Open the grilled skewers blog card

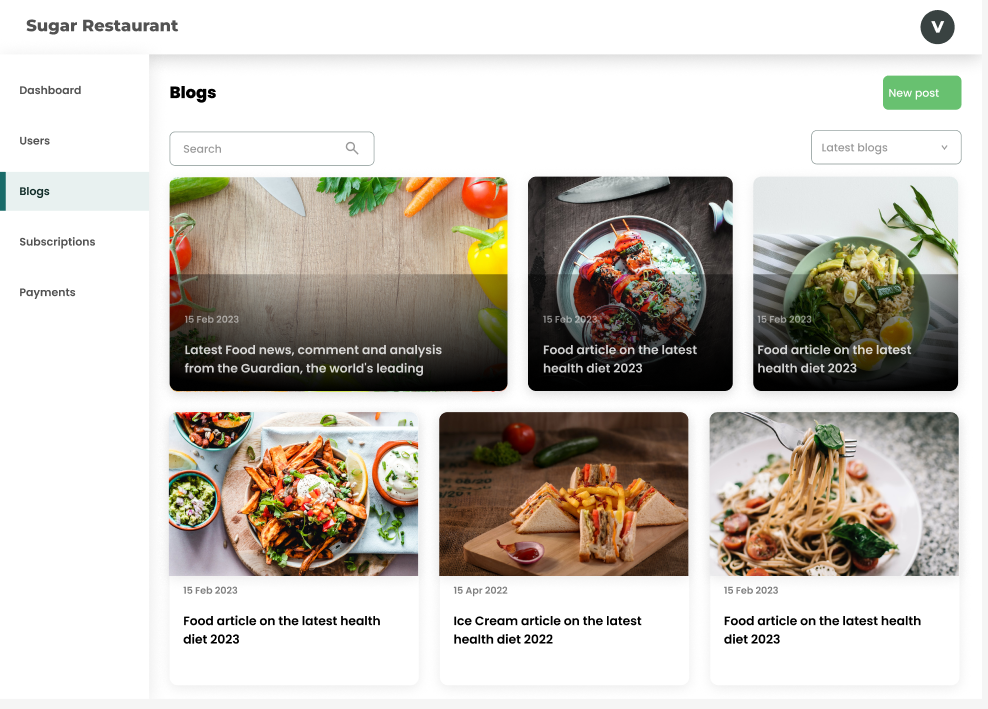tap(630, 284)
